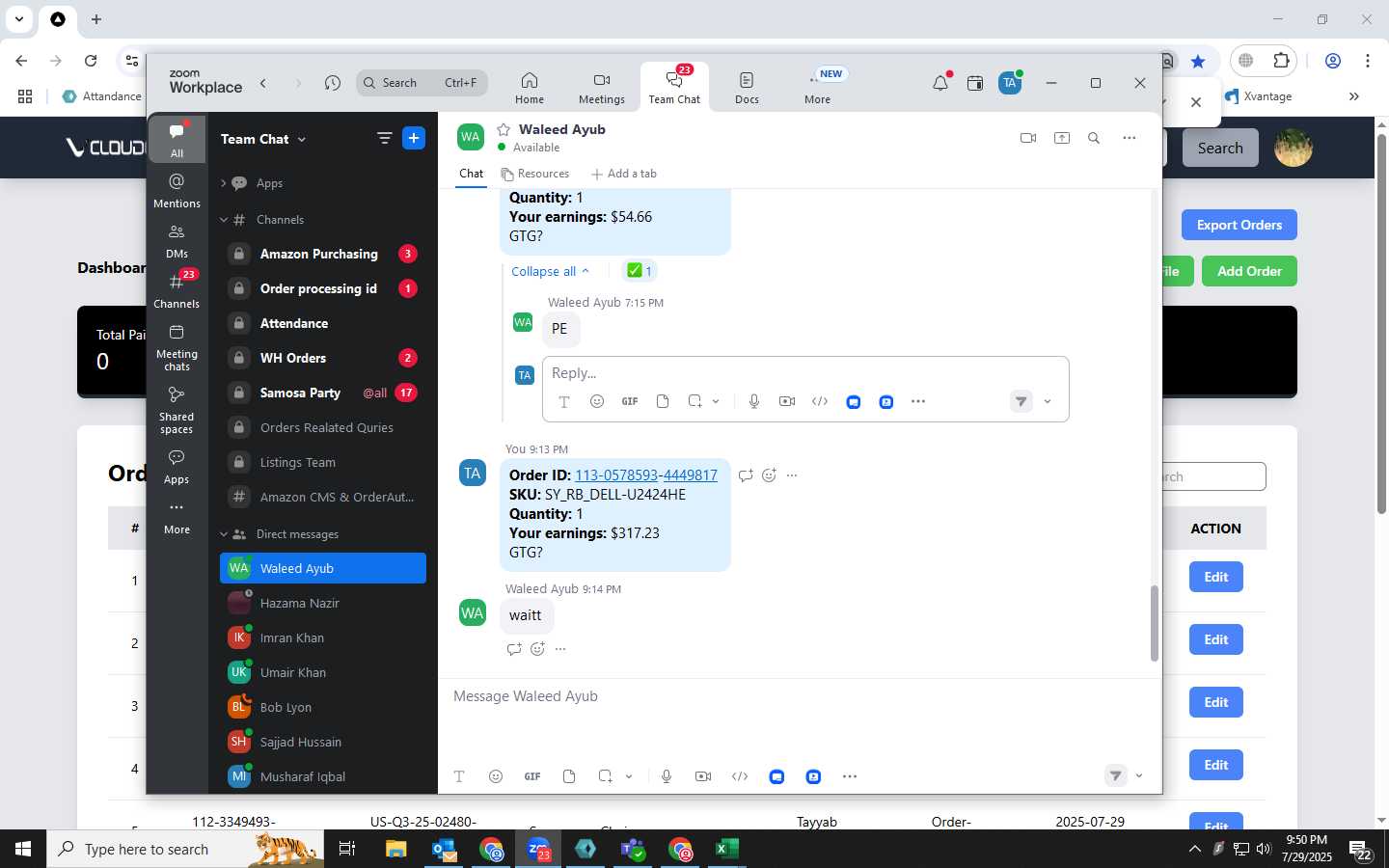Open Channels in the sidebar

point(177,290)
